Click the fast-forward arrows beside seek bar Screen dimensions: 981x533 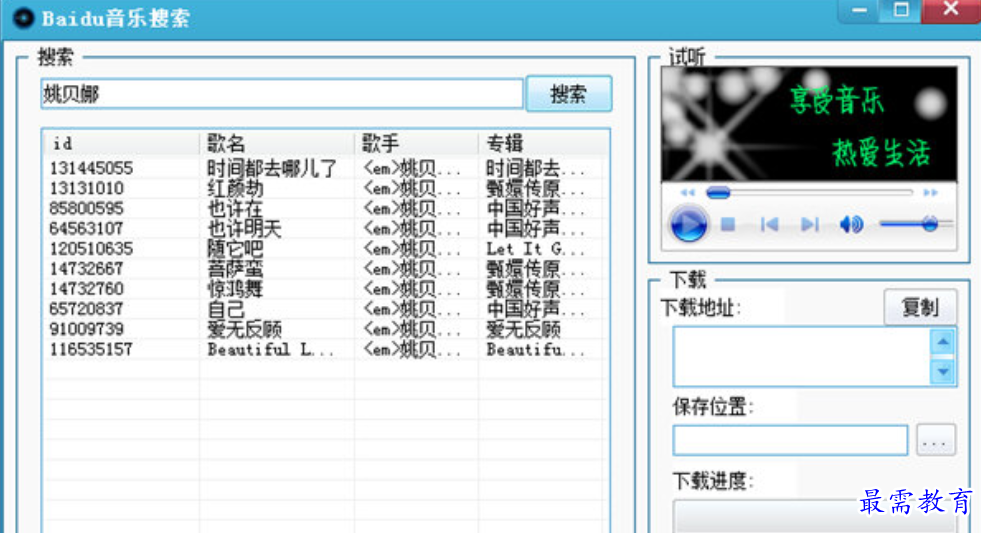pos(930,193)
